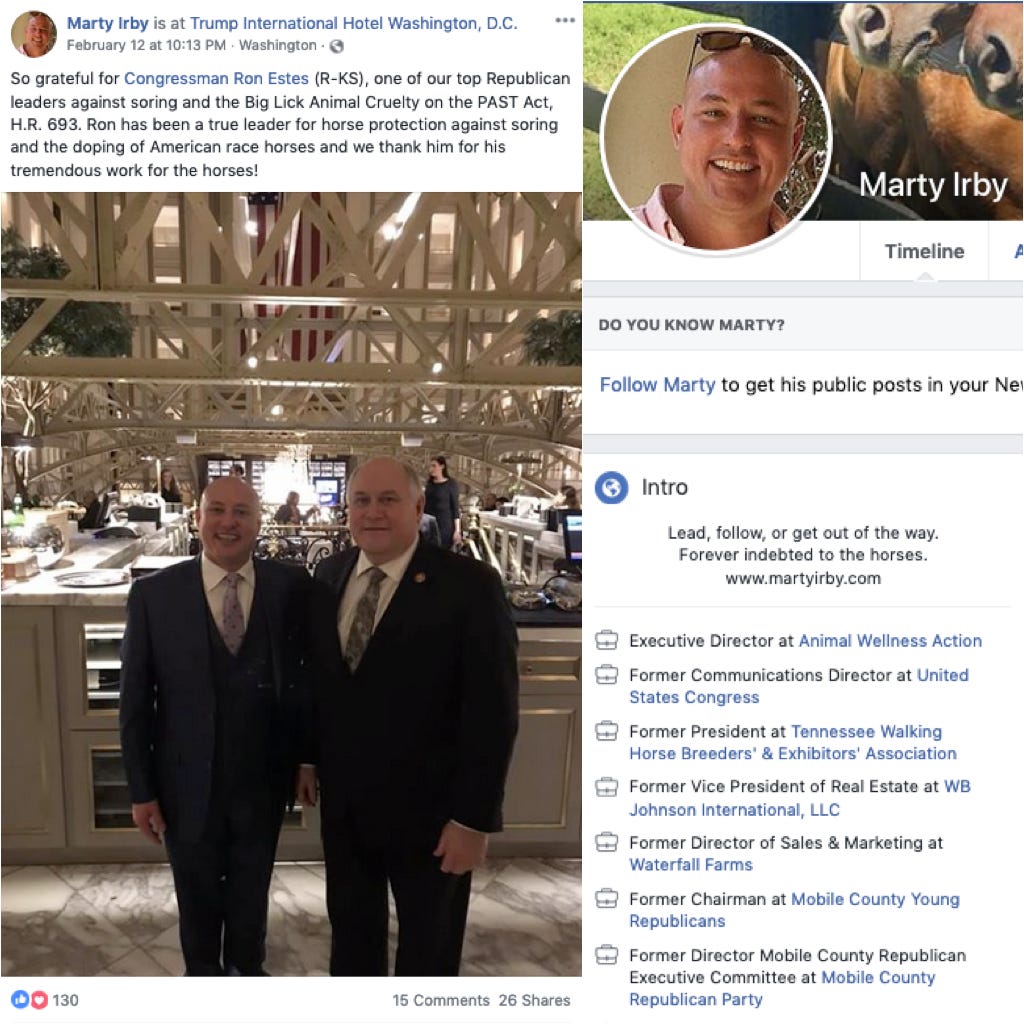View the 15 Comments on the post
Image resolution: width=1024 pixels, height=1024 pixels.
coord(441,1000)
